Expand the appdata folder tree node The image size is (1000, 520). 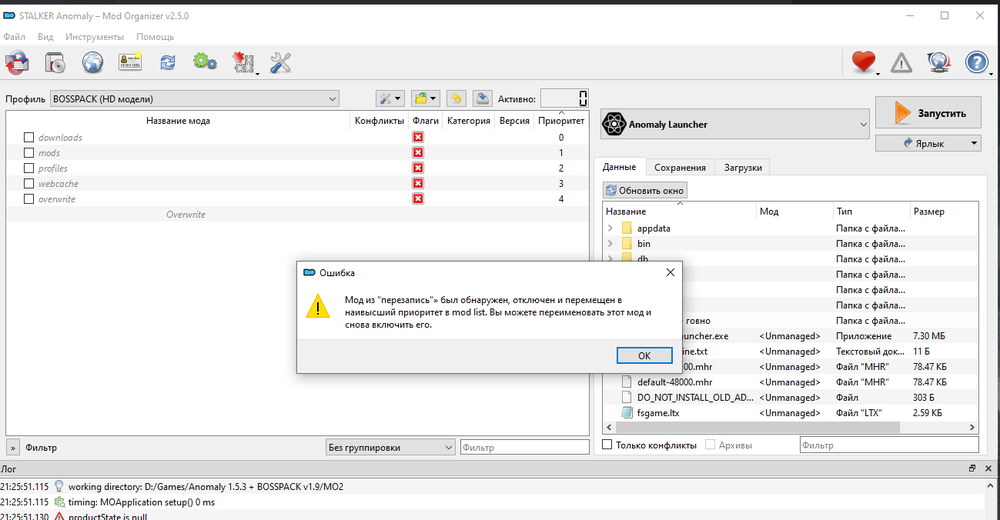tap(610, 229)
